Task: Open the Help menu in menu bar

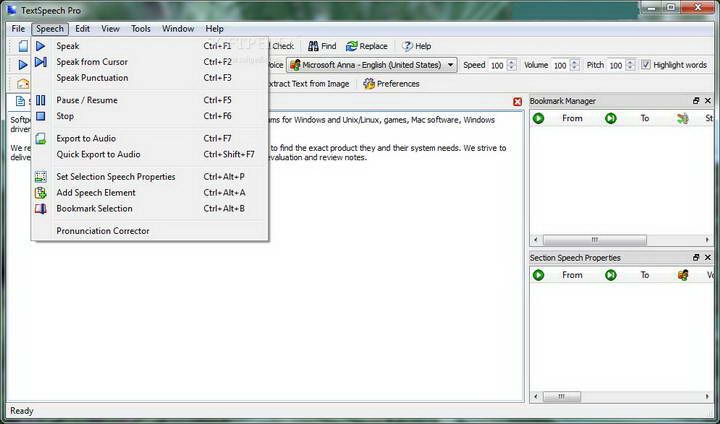Action: point(214,28)
